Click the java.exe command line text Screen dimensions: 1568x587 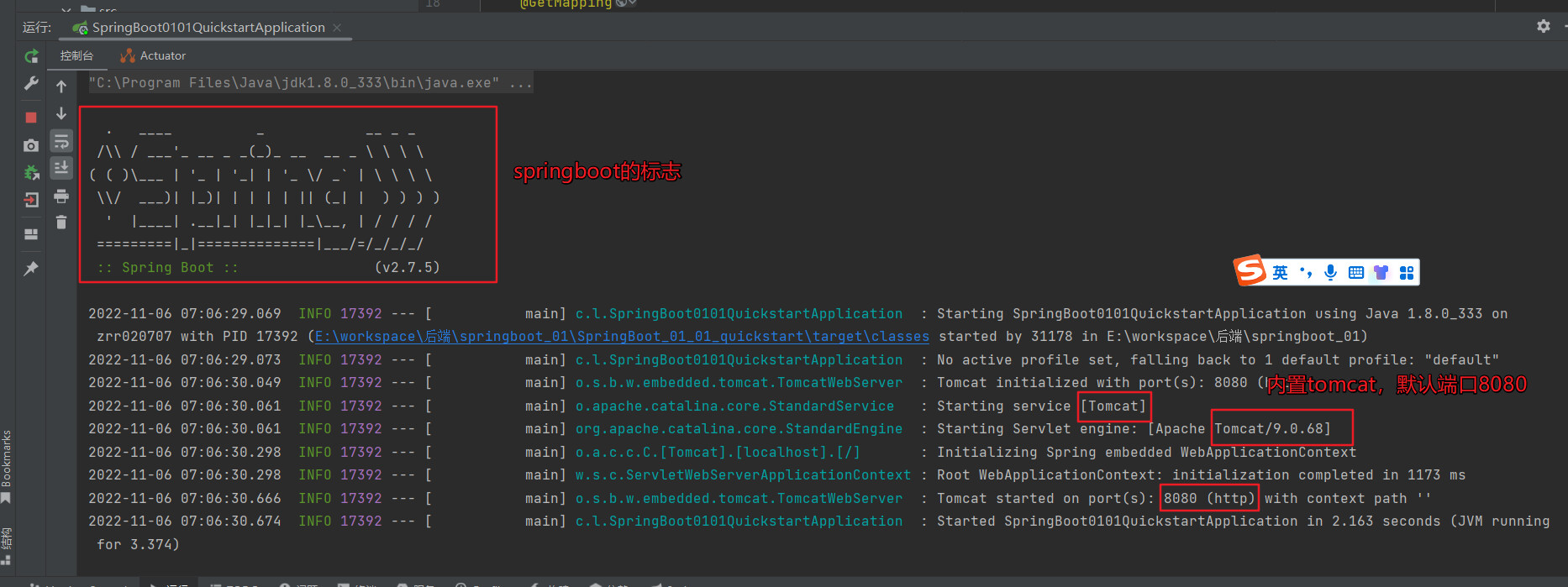point(310,82)
